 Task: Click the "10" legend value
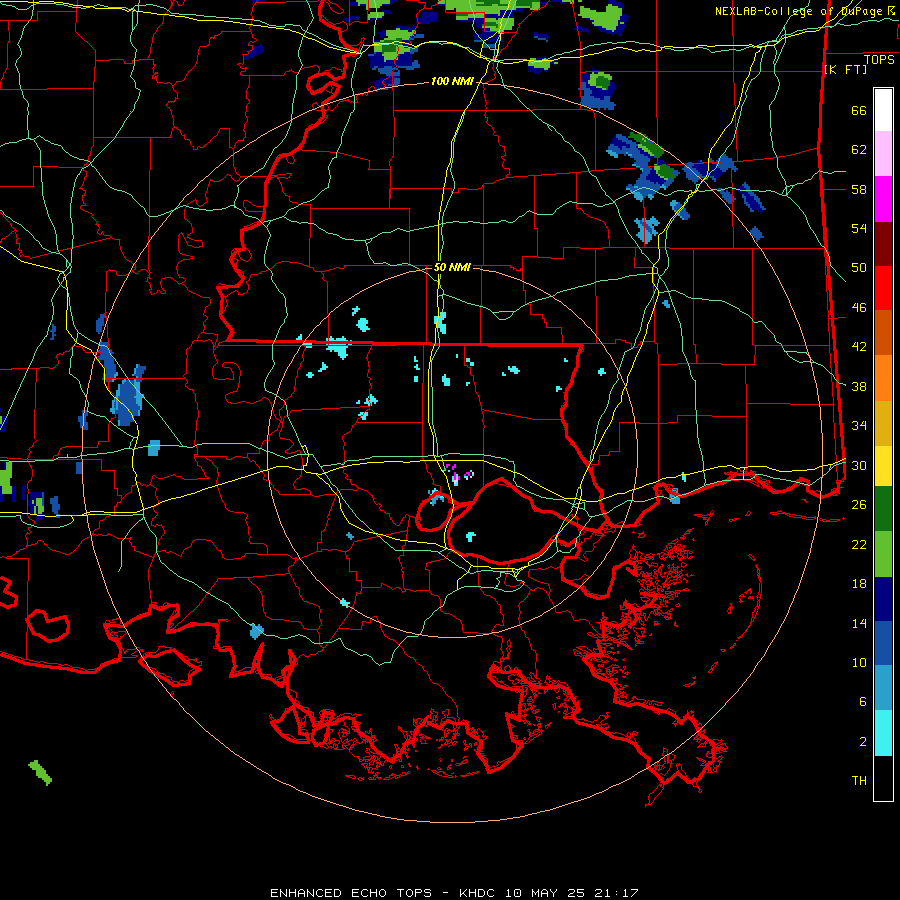pos(859,662)
